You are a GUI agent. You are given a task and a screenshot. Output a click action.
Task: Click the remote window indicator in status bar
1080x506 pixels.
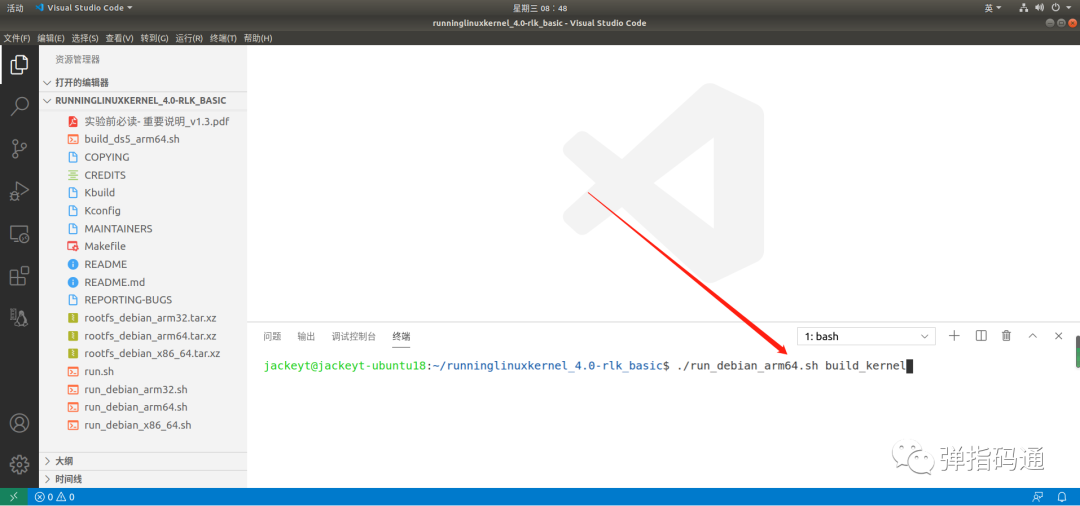14,497
